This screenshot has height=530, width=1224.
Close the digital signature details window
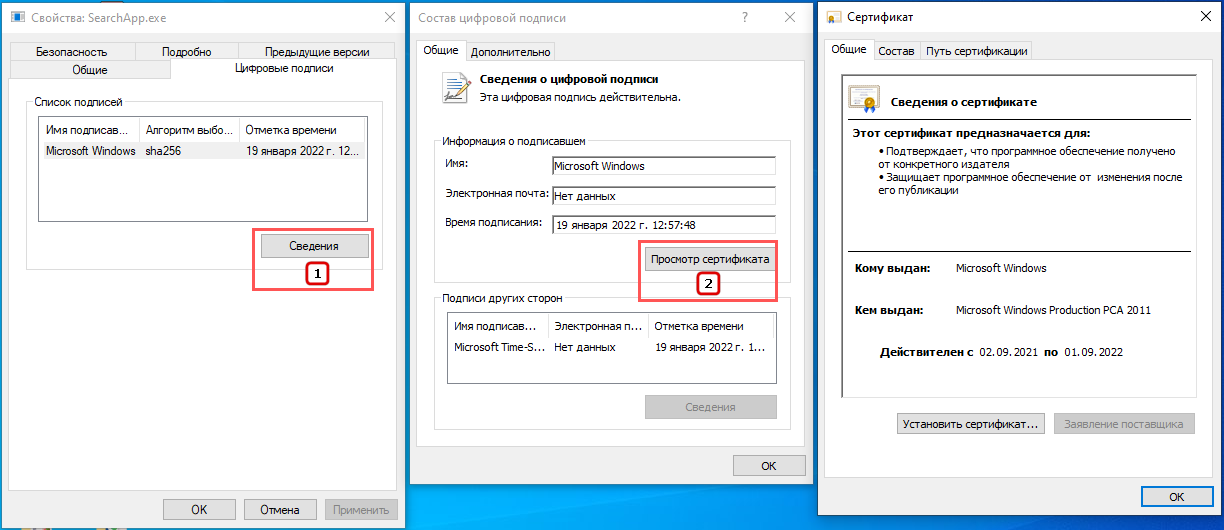[x=790, y=17]
